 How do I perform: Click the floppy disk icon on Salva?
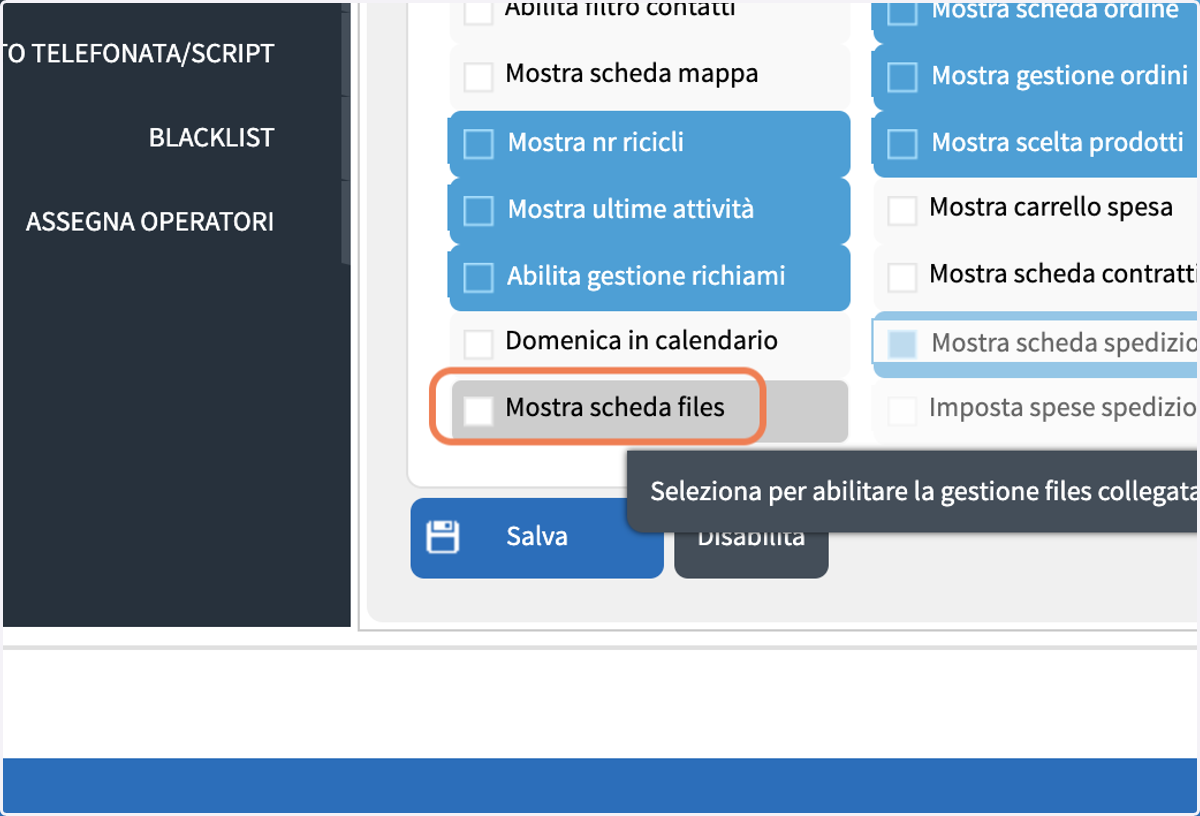tap(442, 537)
